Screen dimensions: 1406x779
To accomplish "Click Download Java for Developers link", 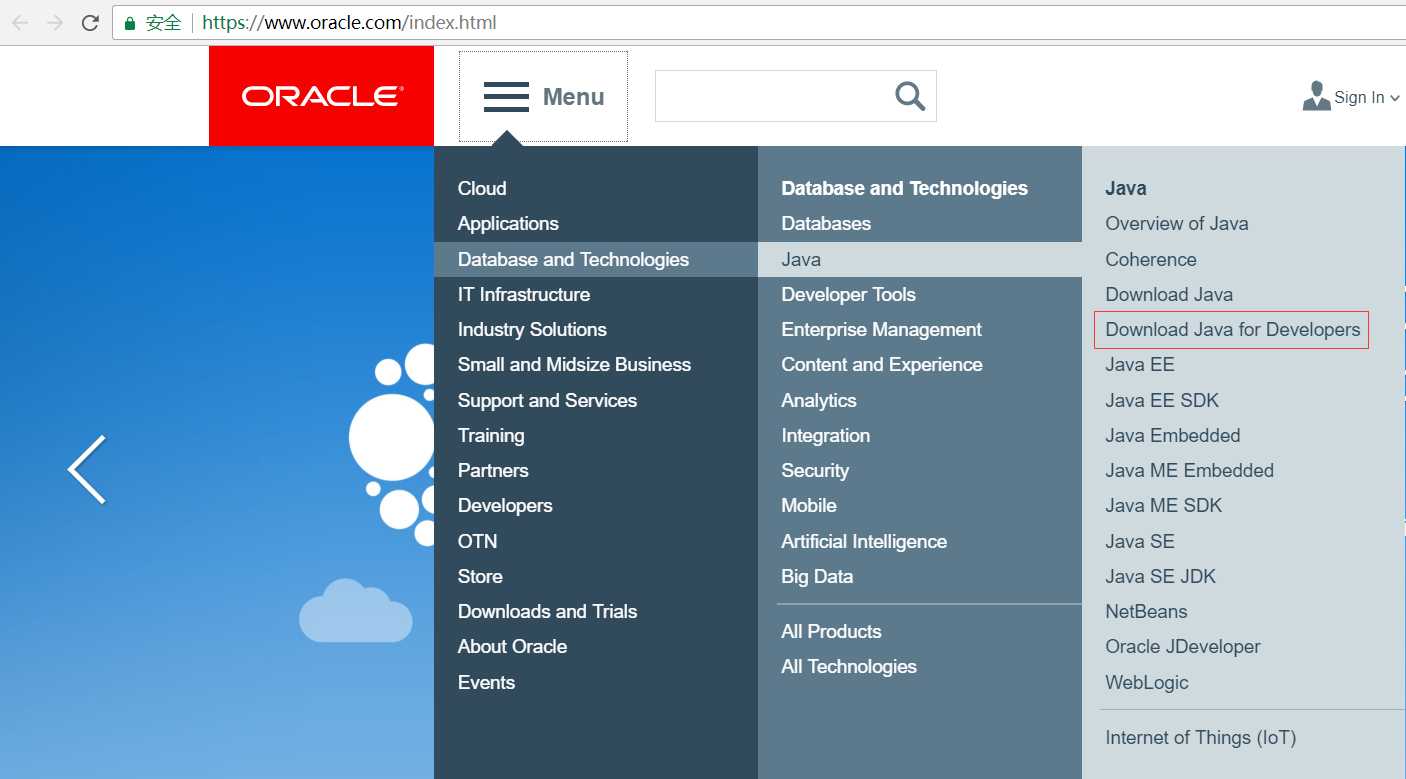I will tap(1232, 329).
